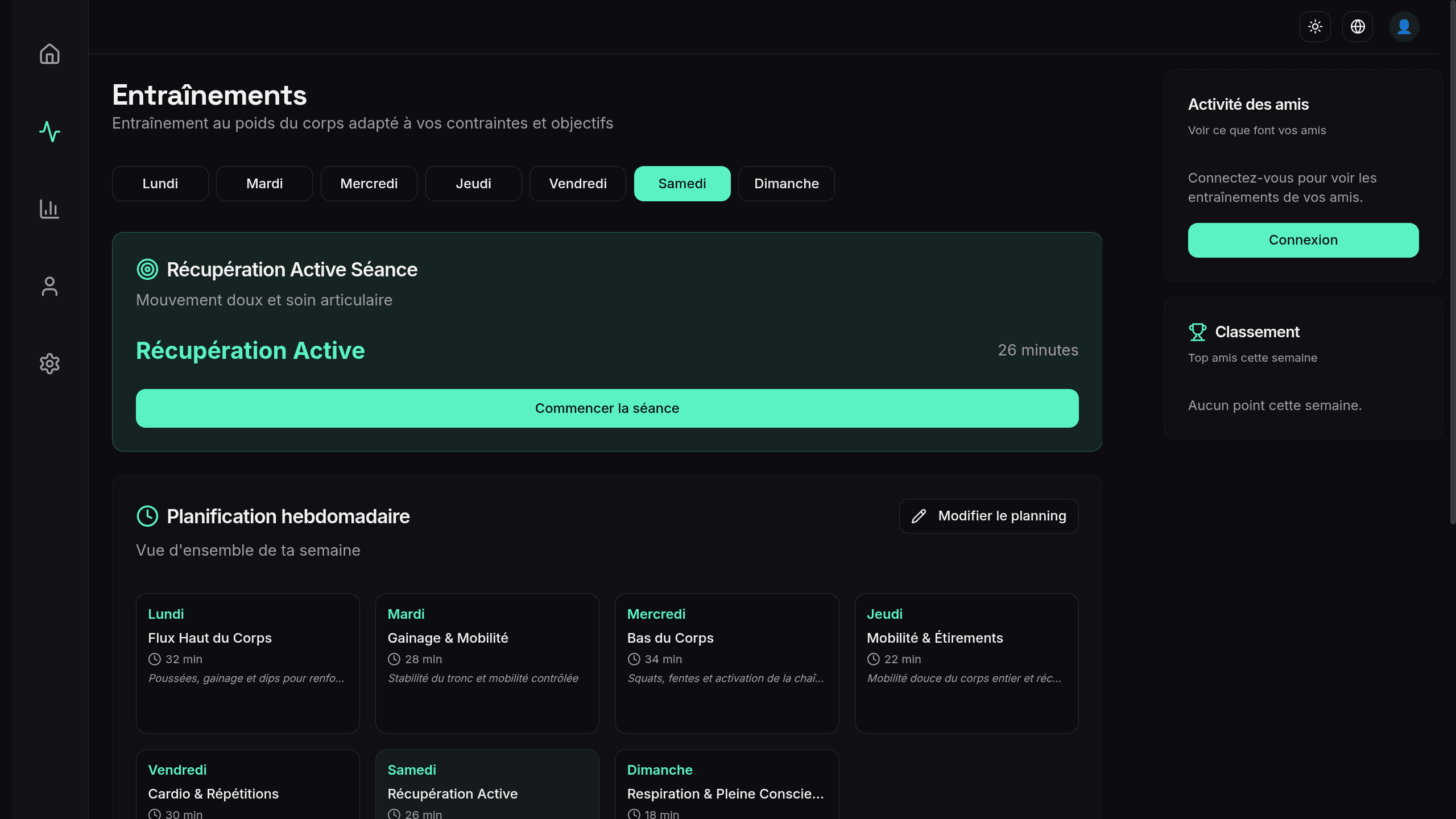Select the Mercredi day tab
The image size is (1456, 819).
point(369,184)
